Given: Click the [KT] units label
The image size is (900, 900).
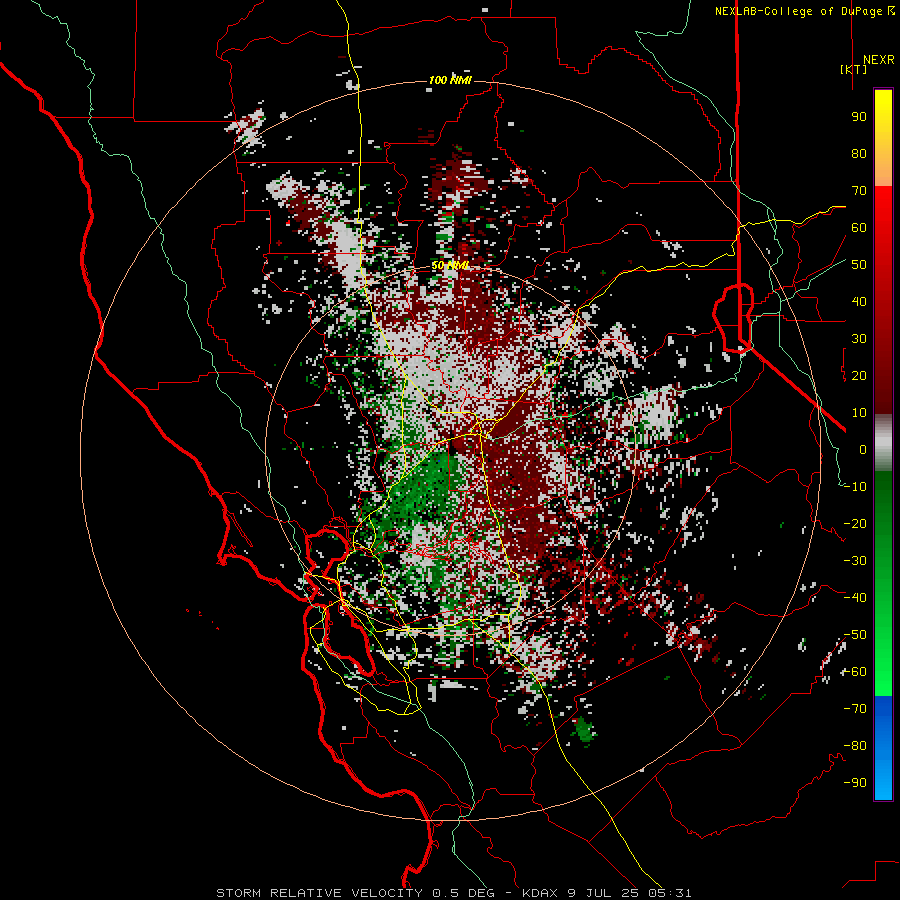Looking at the screenshot, I should coord(853,69).
